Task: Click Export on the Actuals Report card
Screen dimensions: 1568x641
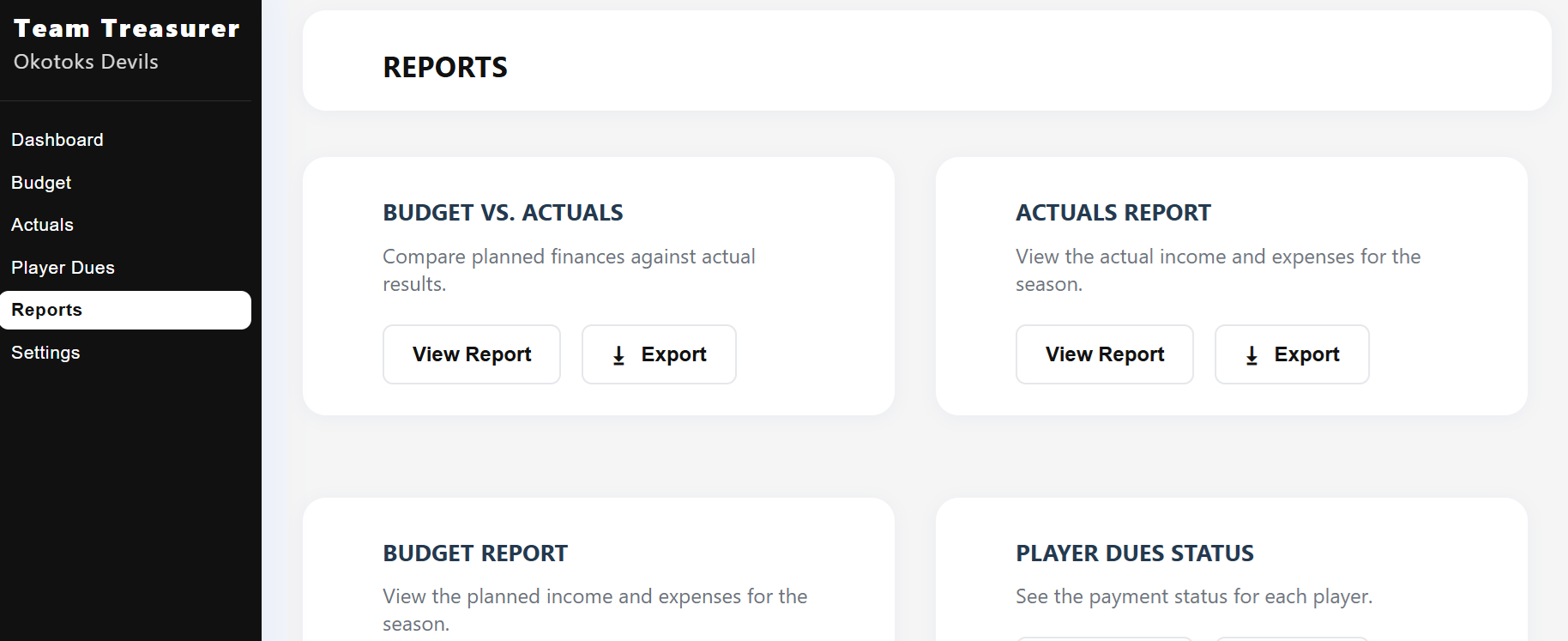Action: pos(1292,354)
